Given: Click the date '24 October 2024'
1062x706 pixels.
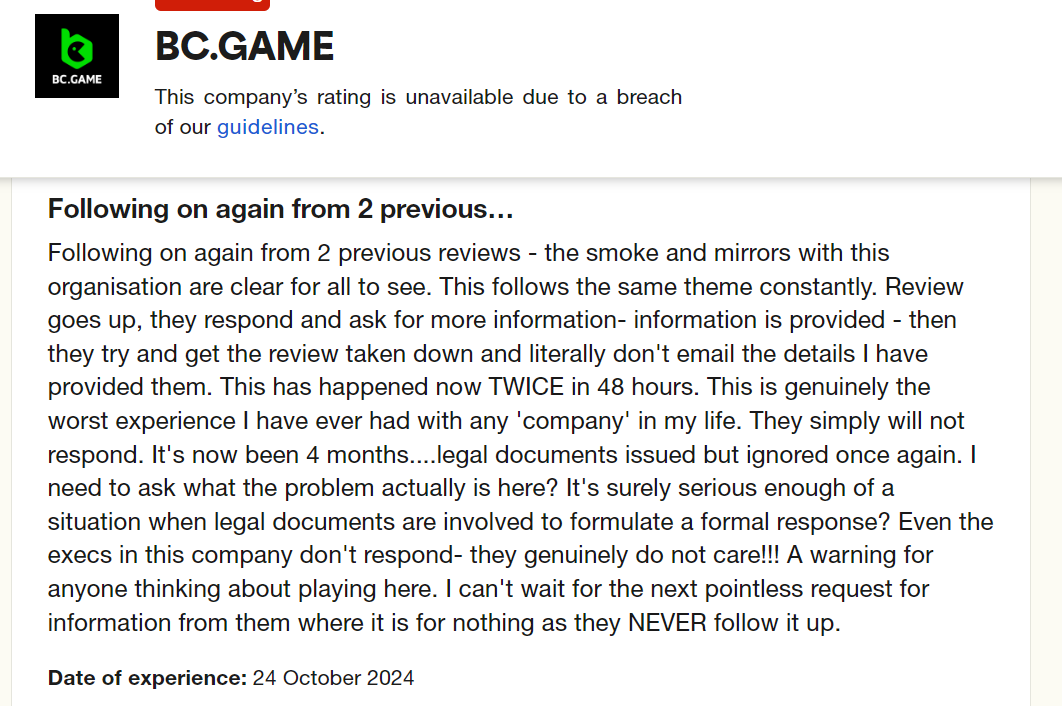Looking at the screenshot, I should (333, 678).
